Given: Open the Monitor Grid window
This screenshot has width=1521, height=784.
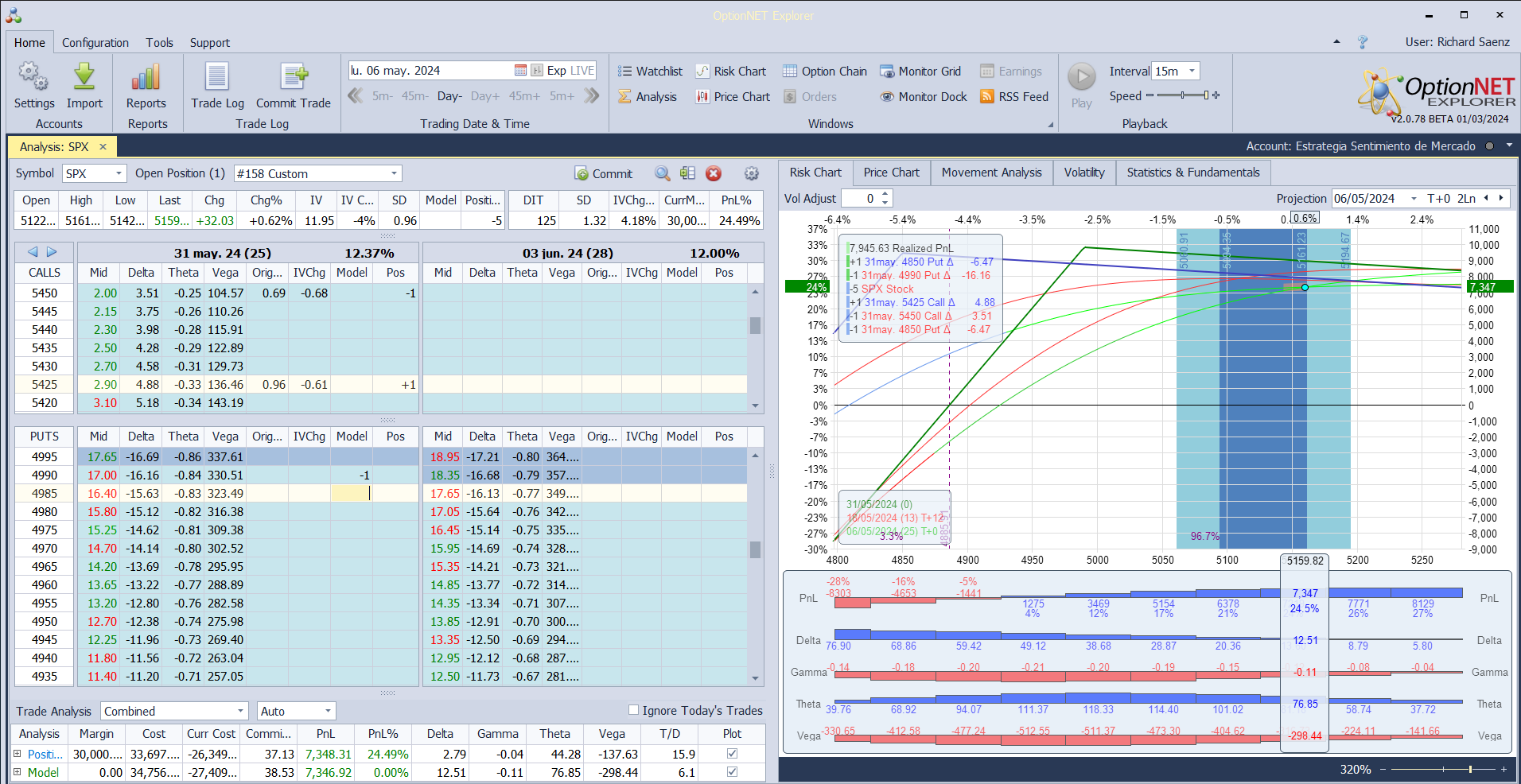Looking at the screenshot, I should pos(920,72).
